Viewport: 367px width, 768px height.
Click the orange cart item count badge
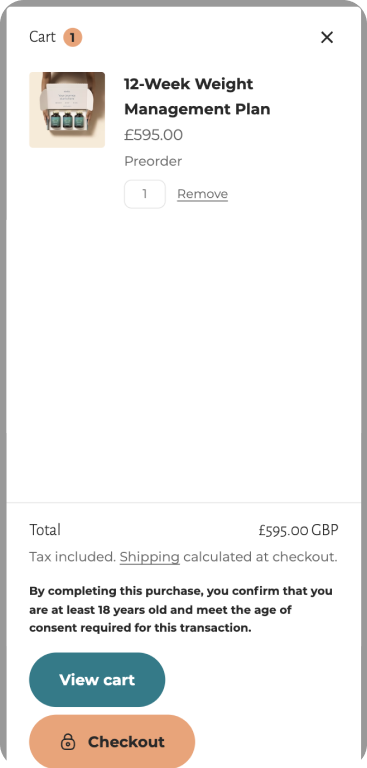(x=73, y=37)
